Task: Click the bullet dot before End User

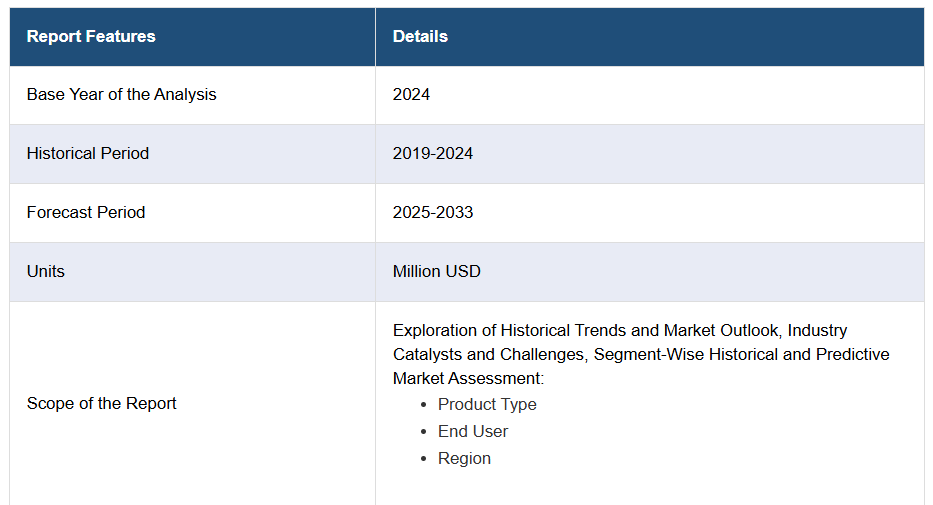Action: coord(424,431)
